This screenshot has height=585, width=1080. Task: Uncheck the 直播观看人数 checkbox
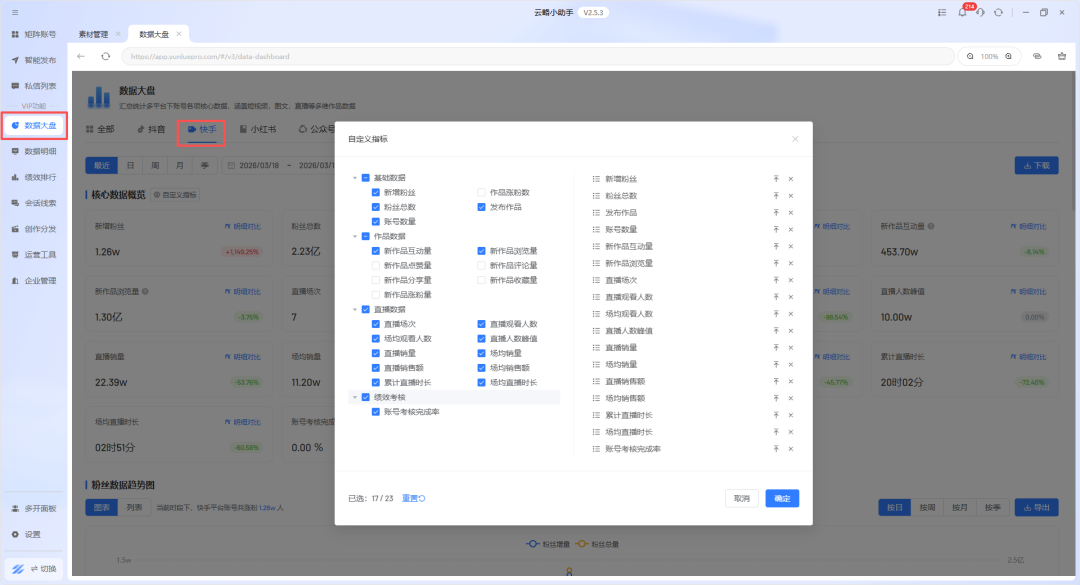point(482,324)
